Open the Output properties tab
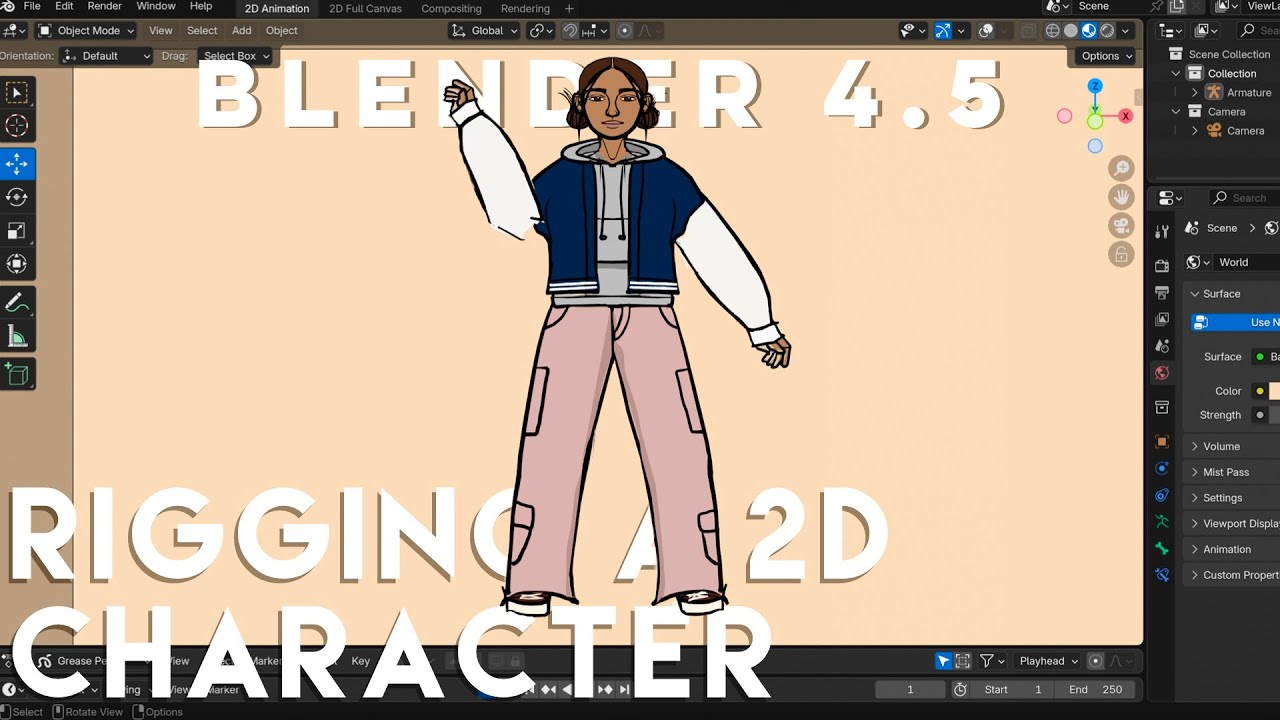The width and height of the screenshot is (1280, 720). [1162, 293]
